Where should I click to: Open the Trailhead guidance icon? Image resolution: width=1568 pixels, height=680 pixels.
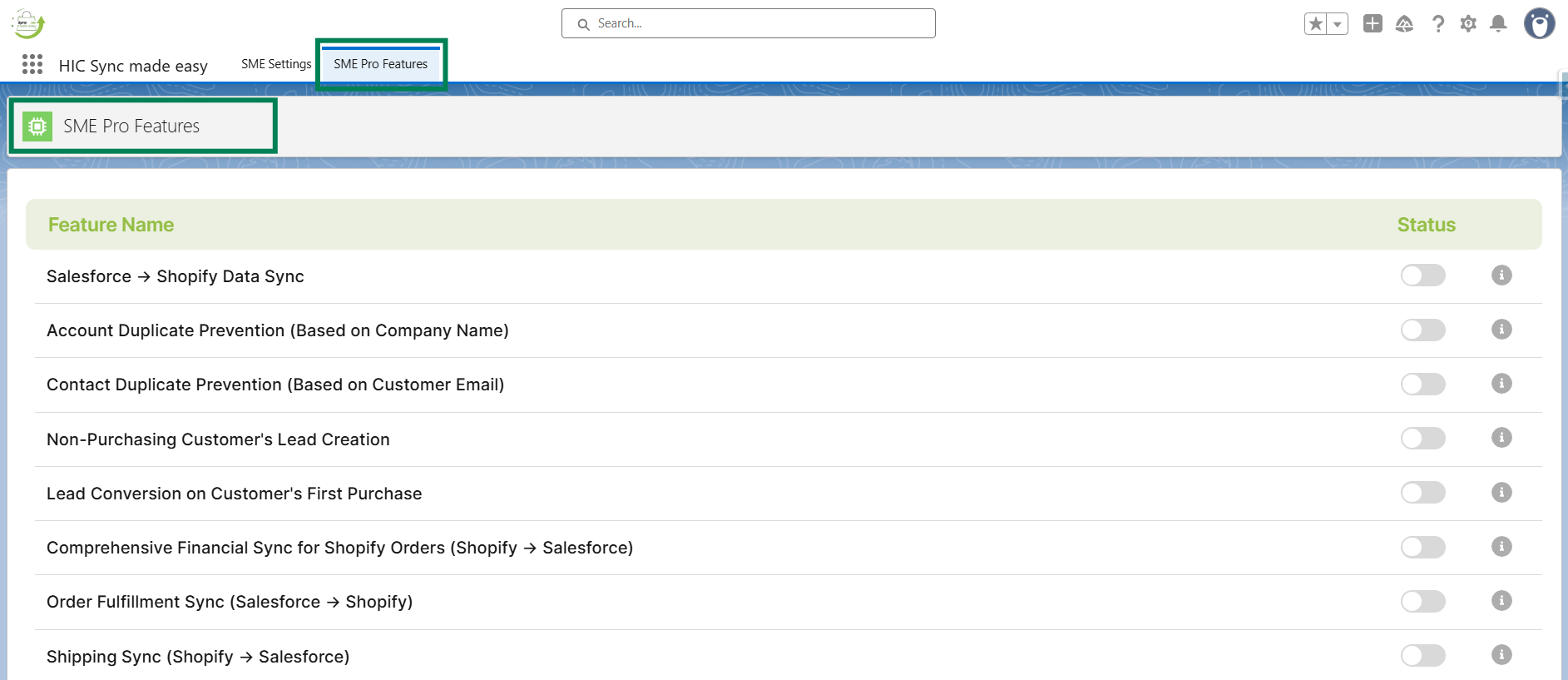click(x=1404, y=24)
